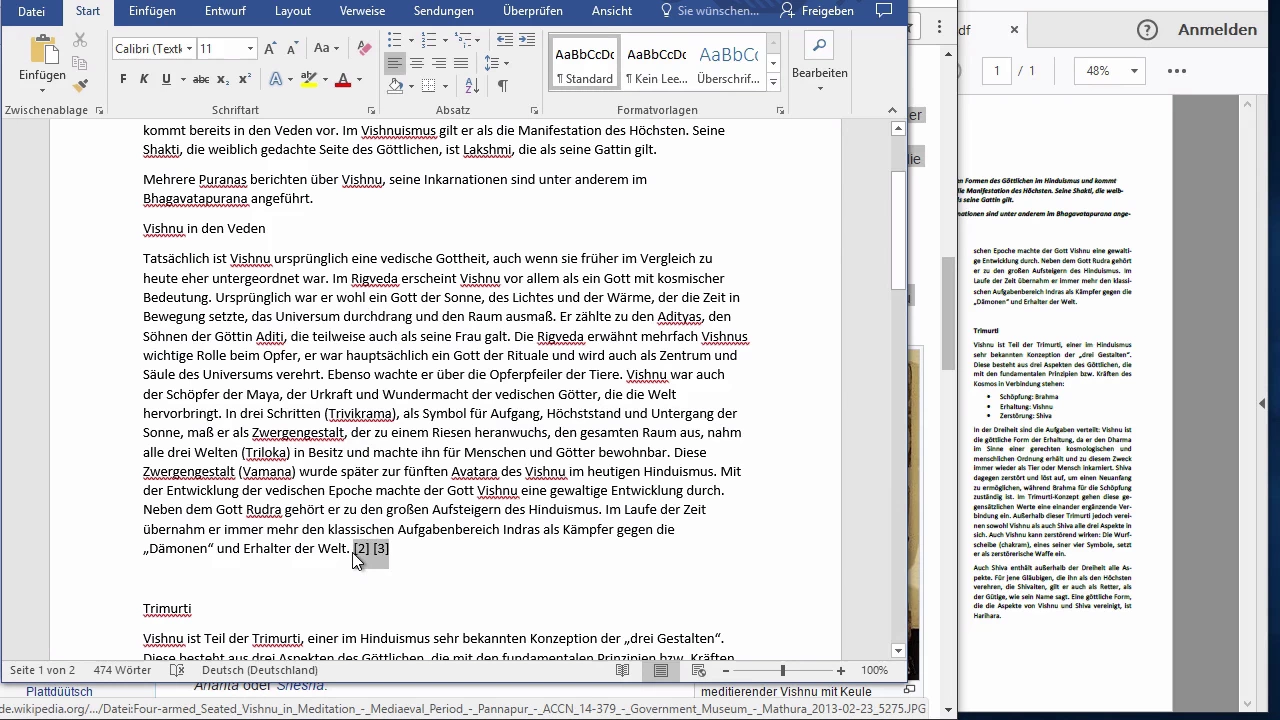Open the more options ellipsis in the PDF viewer

pos(1176,71)
